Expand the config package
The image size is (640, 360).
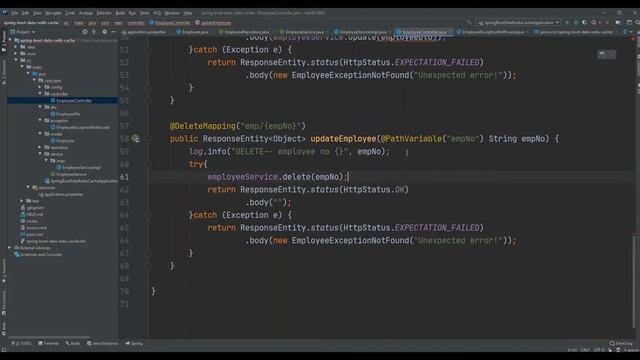point(40,87)
